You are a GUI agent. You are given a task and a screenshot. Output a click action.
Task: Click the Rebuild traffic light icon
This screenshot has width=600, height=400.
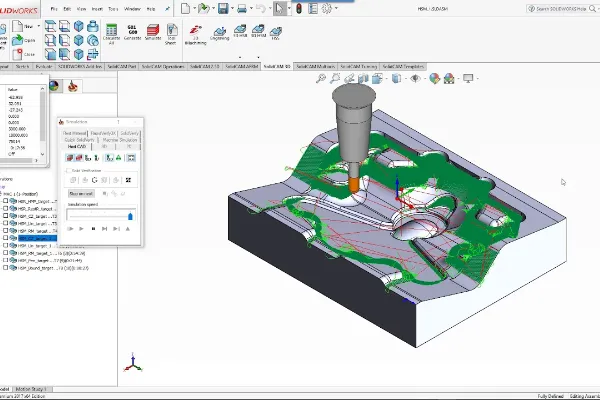[299, 8]
